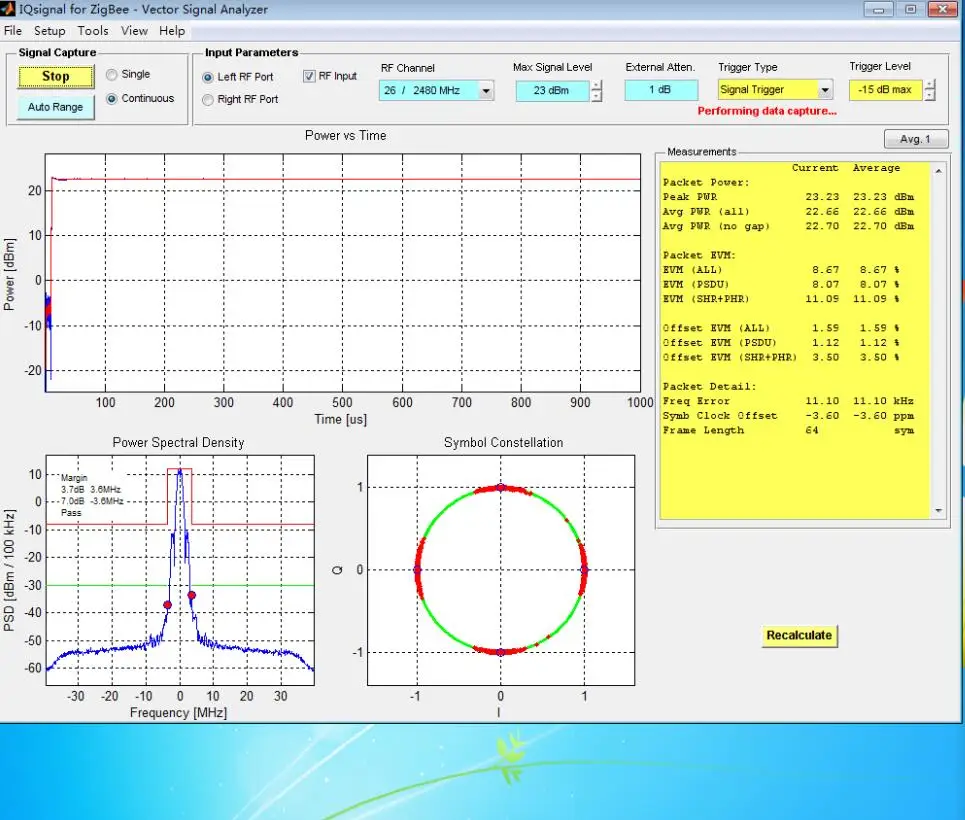
Task: Click the MATLAB app icon in title bar
Action: tap(9, 10)
